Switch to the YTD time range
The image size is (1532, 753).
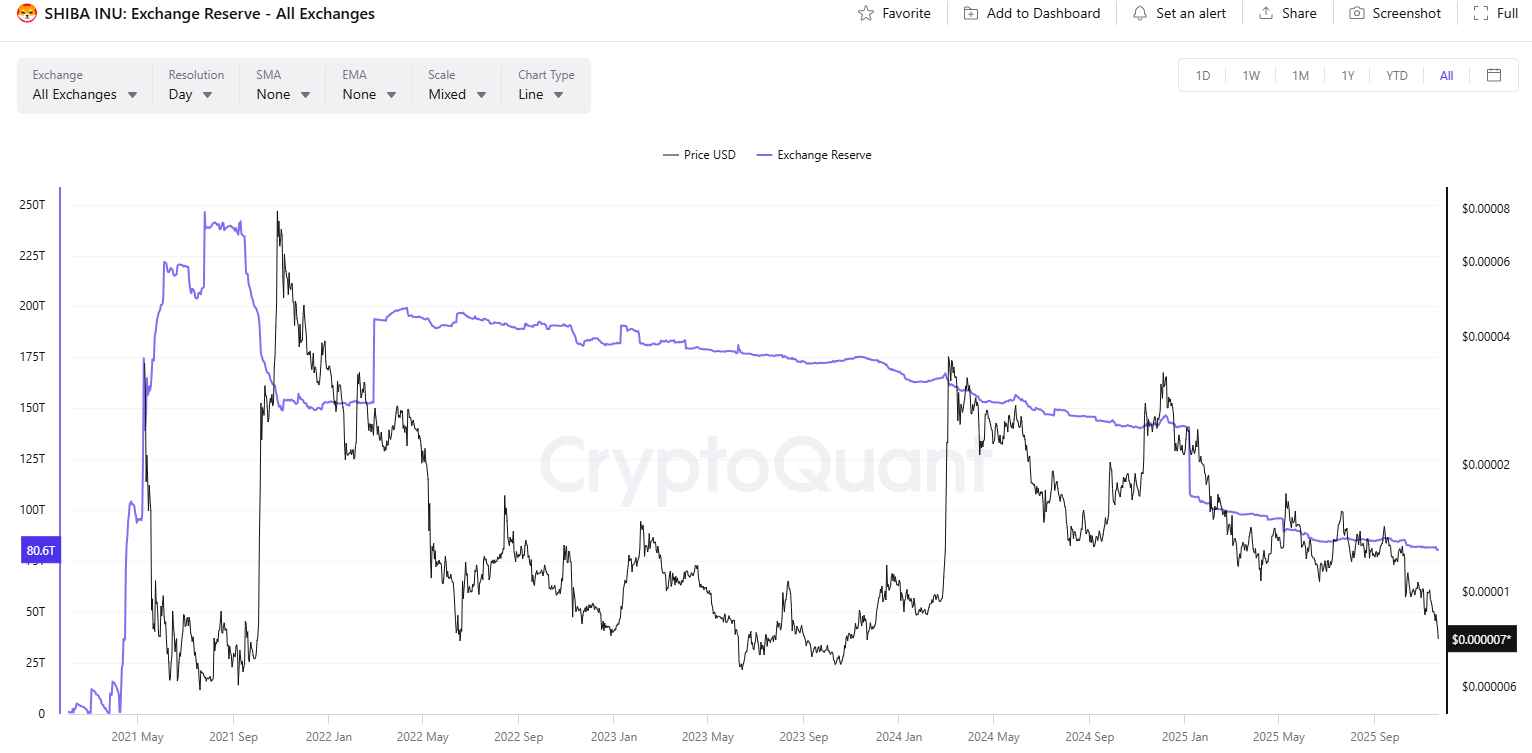pyautogui.click(x=1397, y=75)
